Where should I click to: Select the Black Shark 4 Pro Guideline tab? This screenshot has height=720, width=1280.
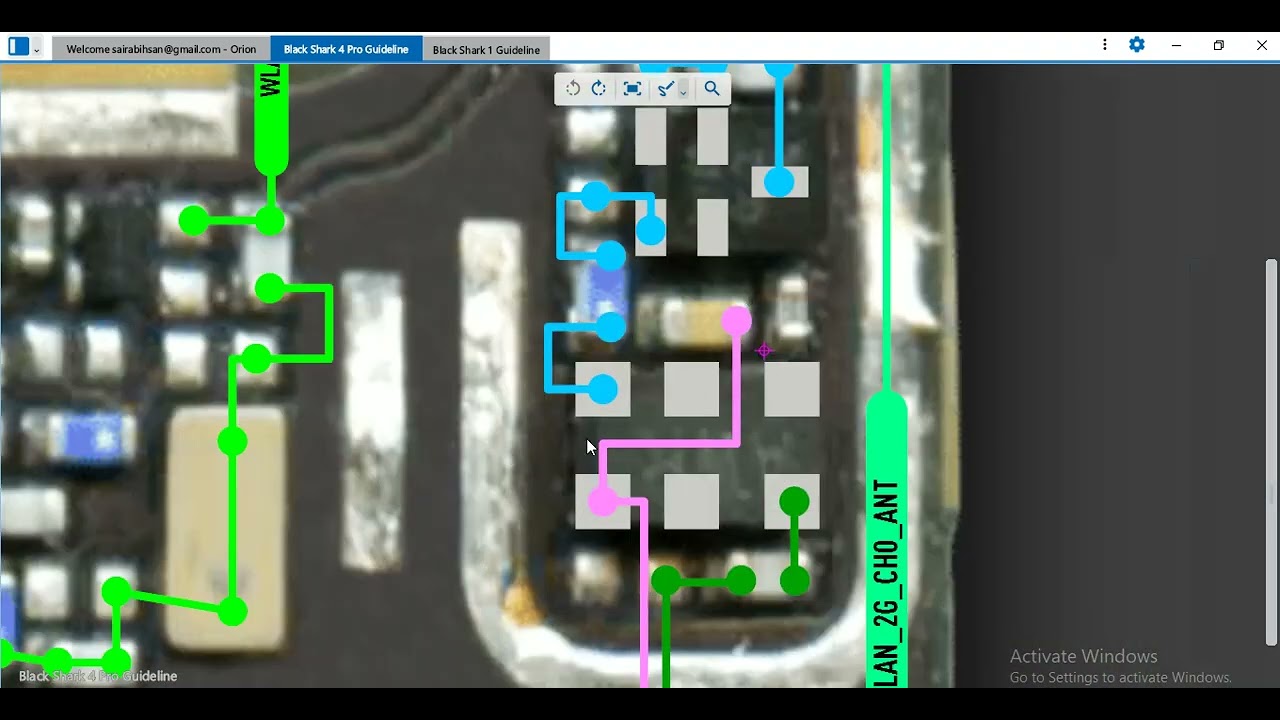346,49
